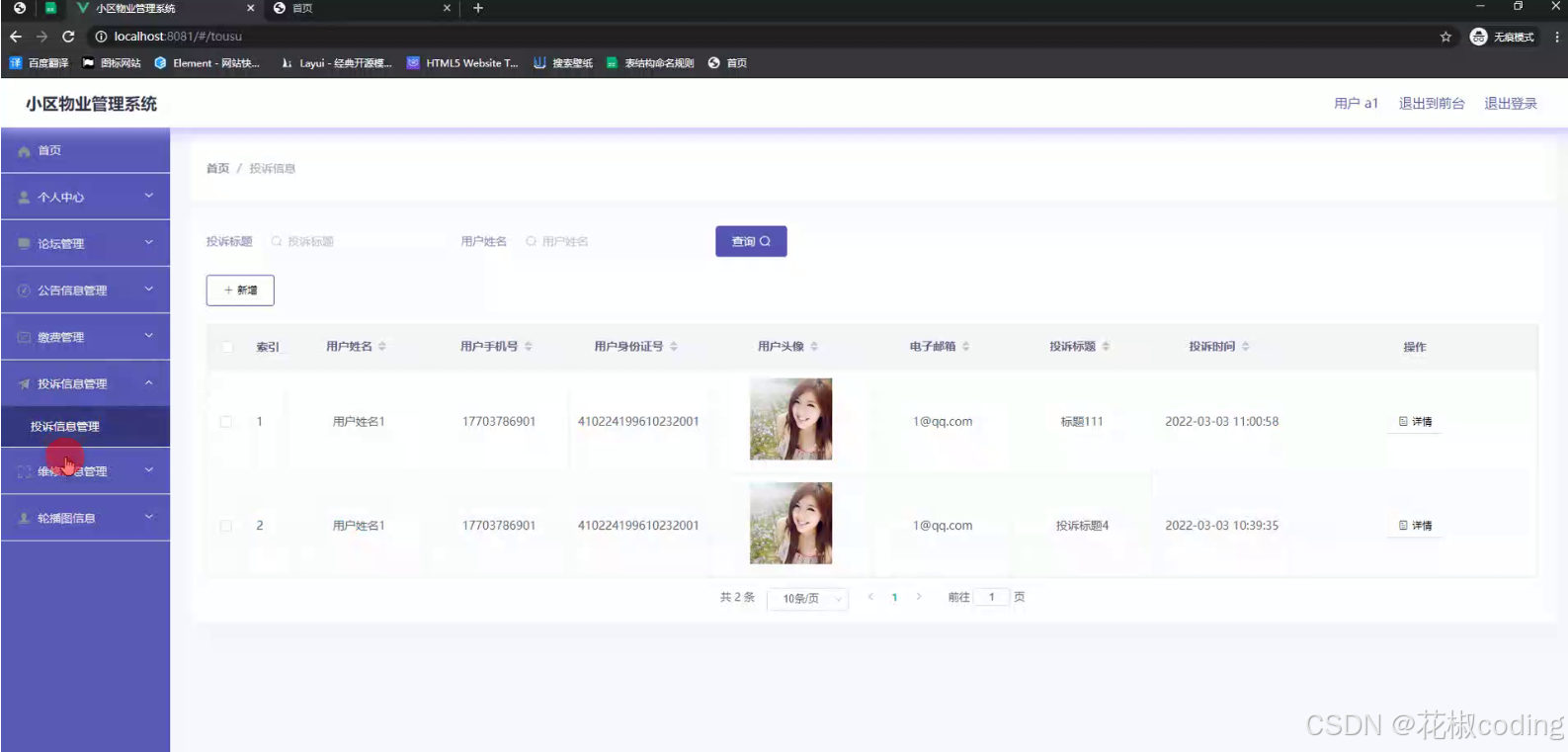Image resolution: width=1568 pixels, height=752 pixels.
Task: Click the 2022-03-03 10:39:35 time cell
Action: point(1221,526)
